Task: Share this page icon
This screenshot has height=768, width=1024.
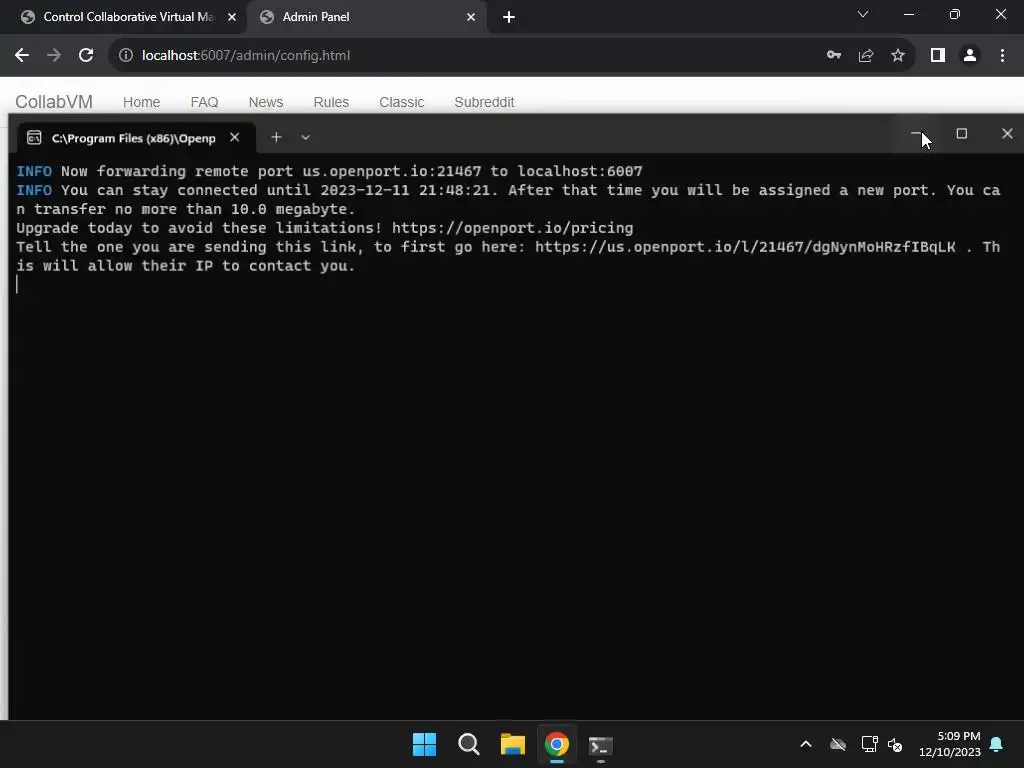Action: [x=866, y=56]
